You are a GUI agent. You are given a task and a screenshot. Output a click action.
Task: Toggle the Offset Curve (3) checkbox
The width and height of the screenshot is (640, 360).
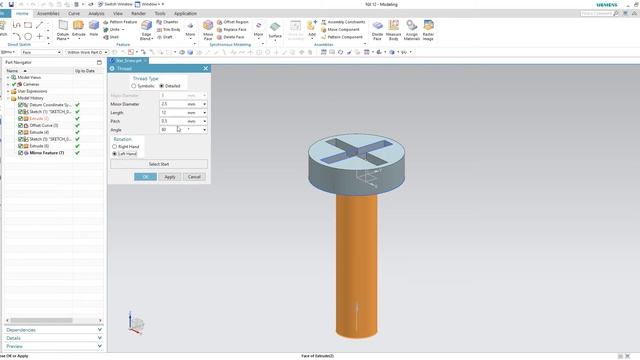20,125
